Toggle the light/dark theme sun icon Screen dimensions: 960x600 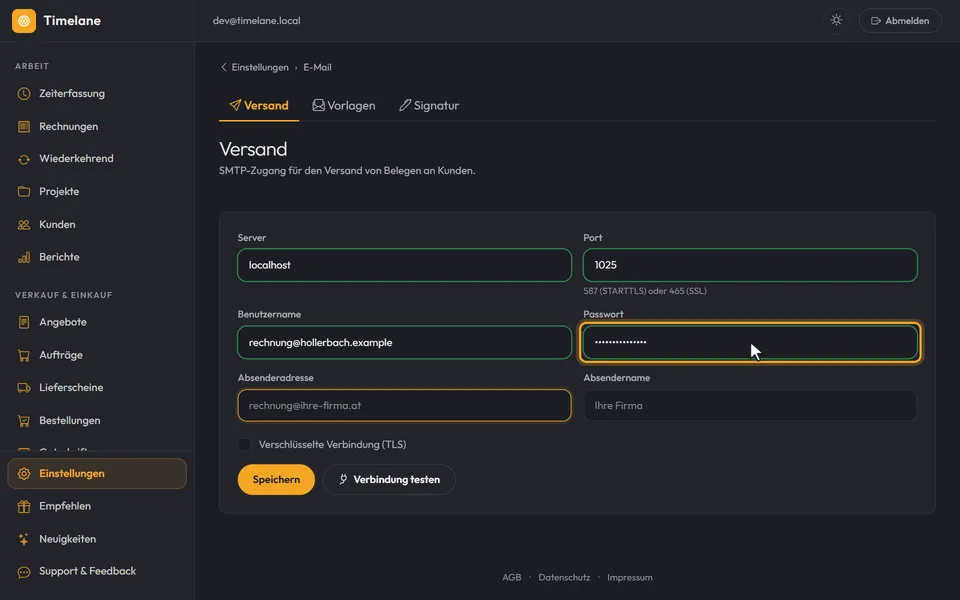836,20
